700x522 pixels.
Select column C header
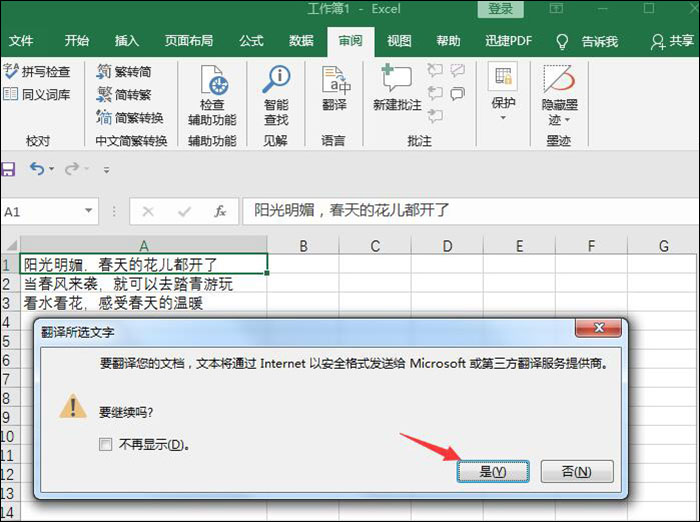[x=375, y=245]
